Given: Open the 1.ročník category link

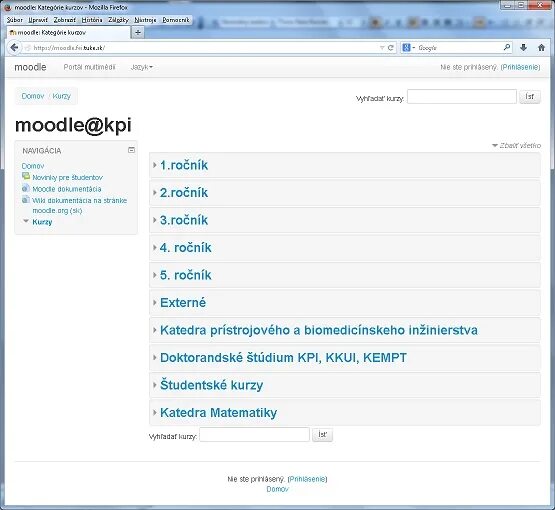Looking at the screenshot, I should (184, 165).
